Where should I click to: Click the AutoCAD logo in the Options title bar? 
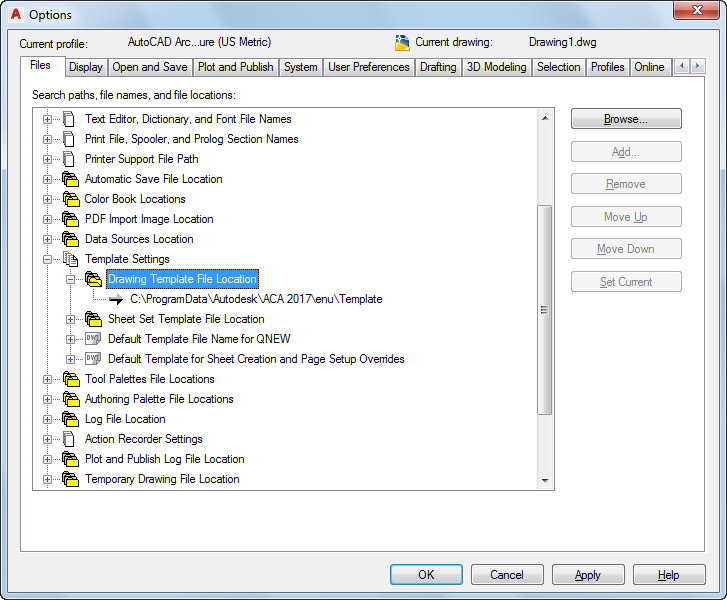[x=16, y=14]
